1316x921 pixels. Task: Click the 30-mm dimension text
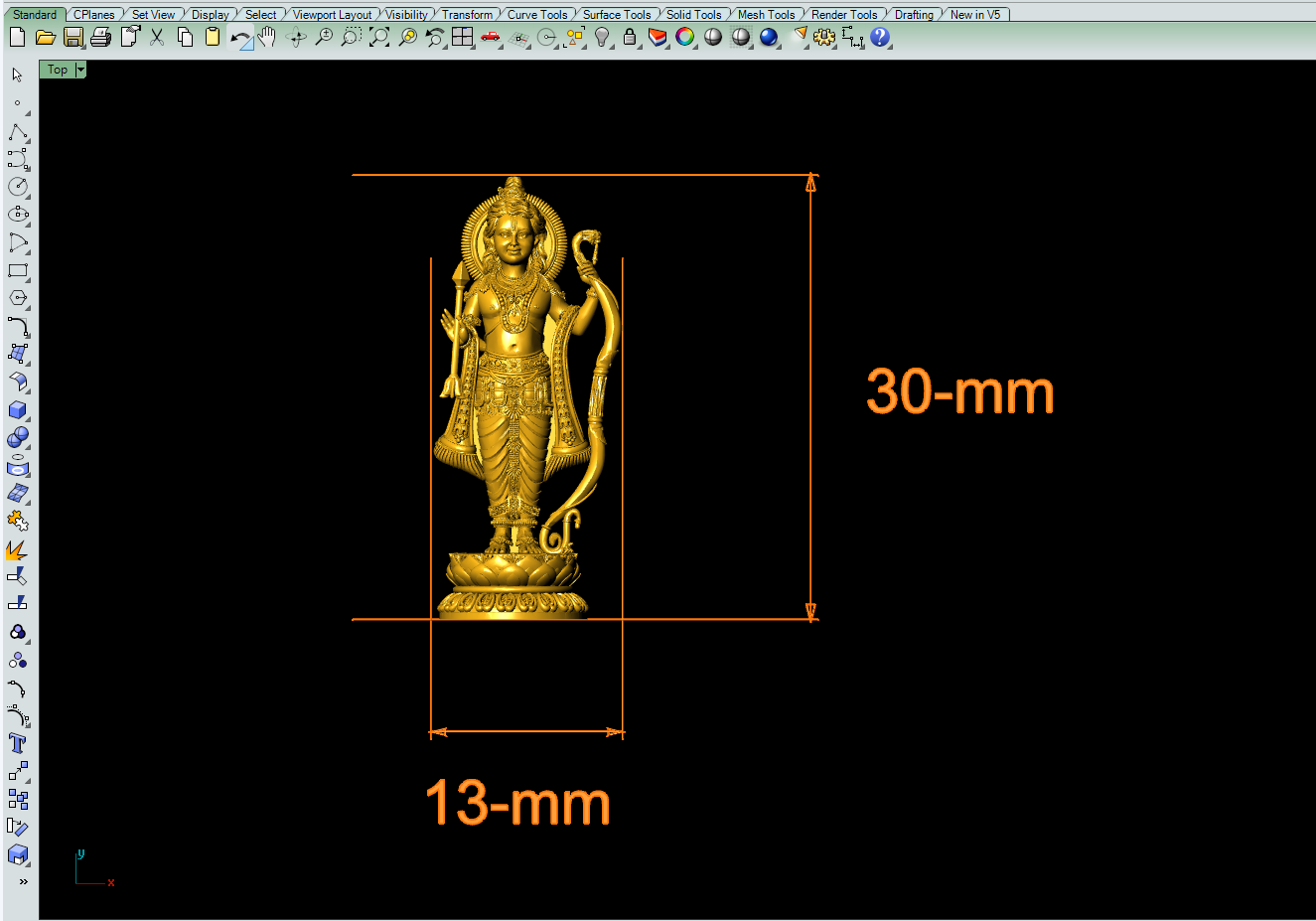pos(959,392)
